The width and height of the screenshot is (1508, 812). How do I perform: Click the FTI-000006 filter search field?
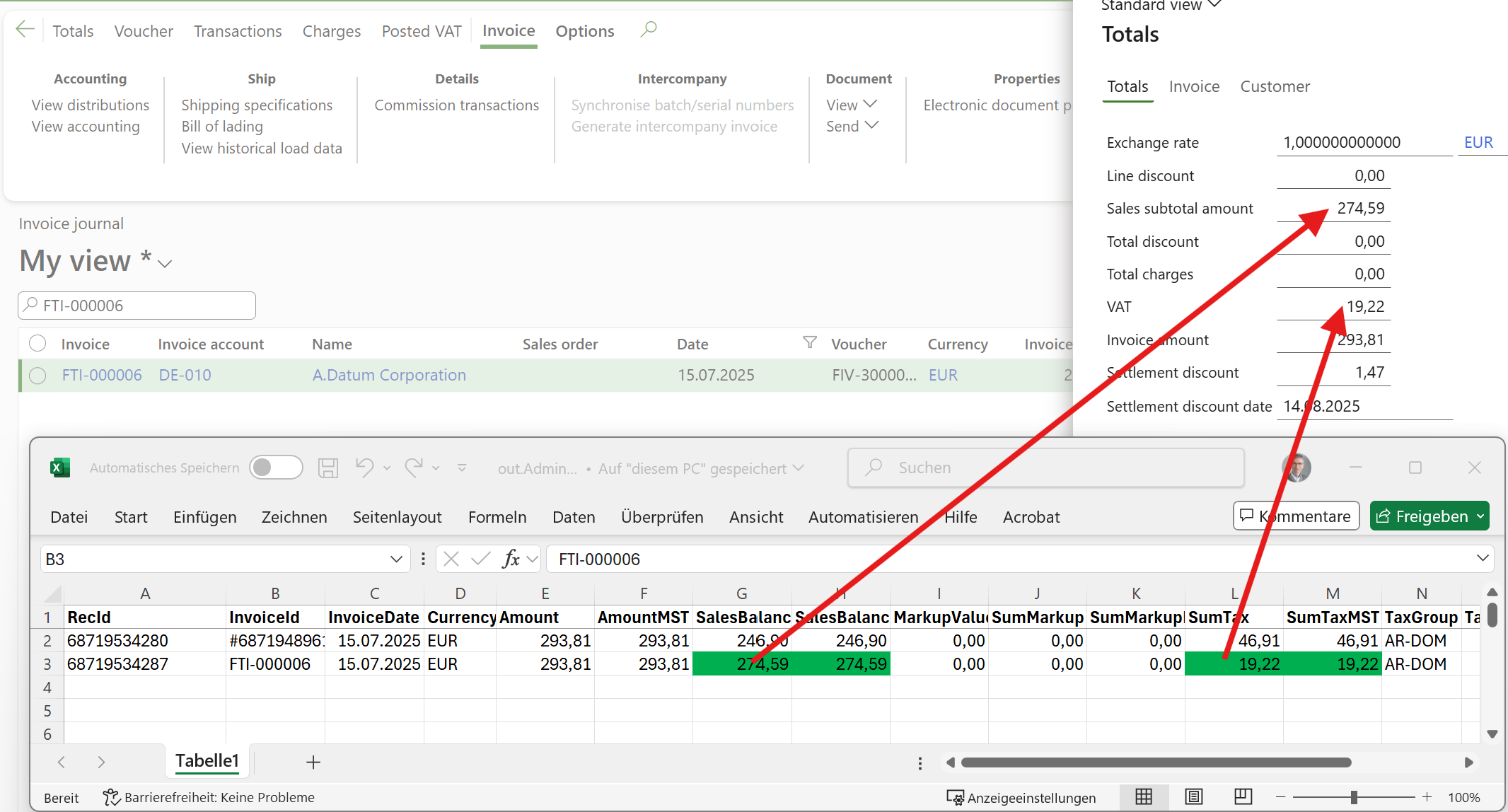137,306
